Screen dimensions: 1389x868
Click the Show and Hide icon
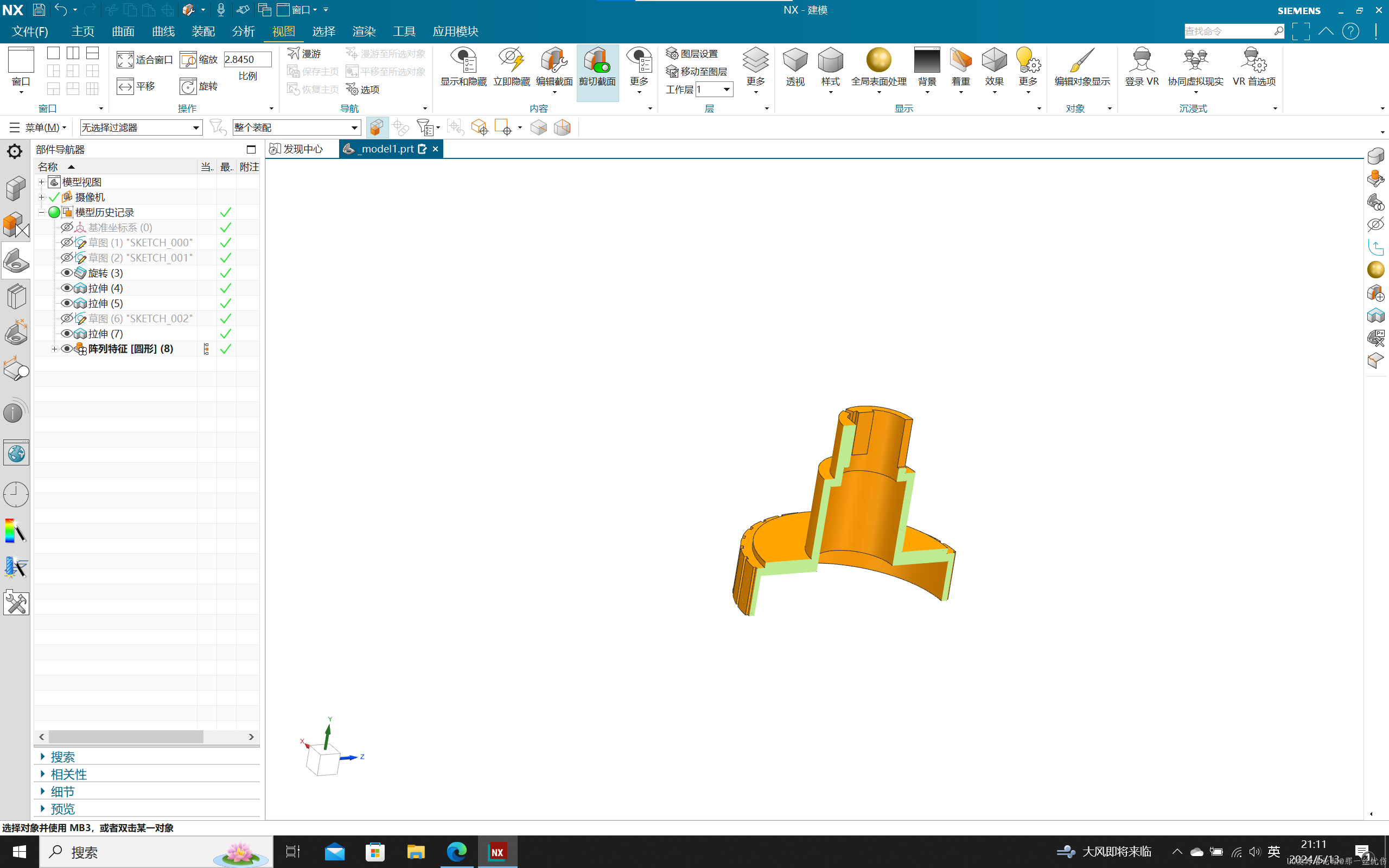(463, 61)
